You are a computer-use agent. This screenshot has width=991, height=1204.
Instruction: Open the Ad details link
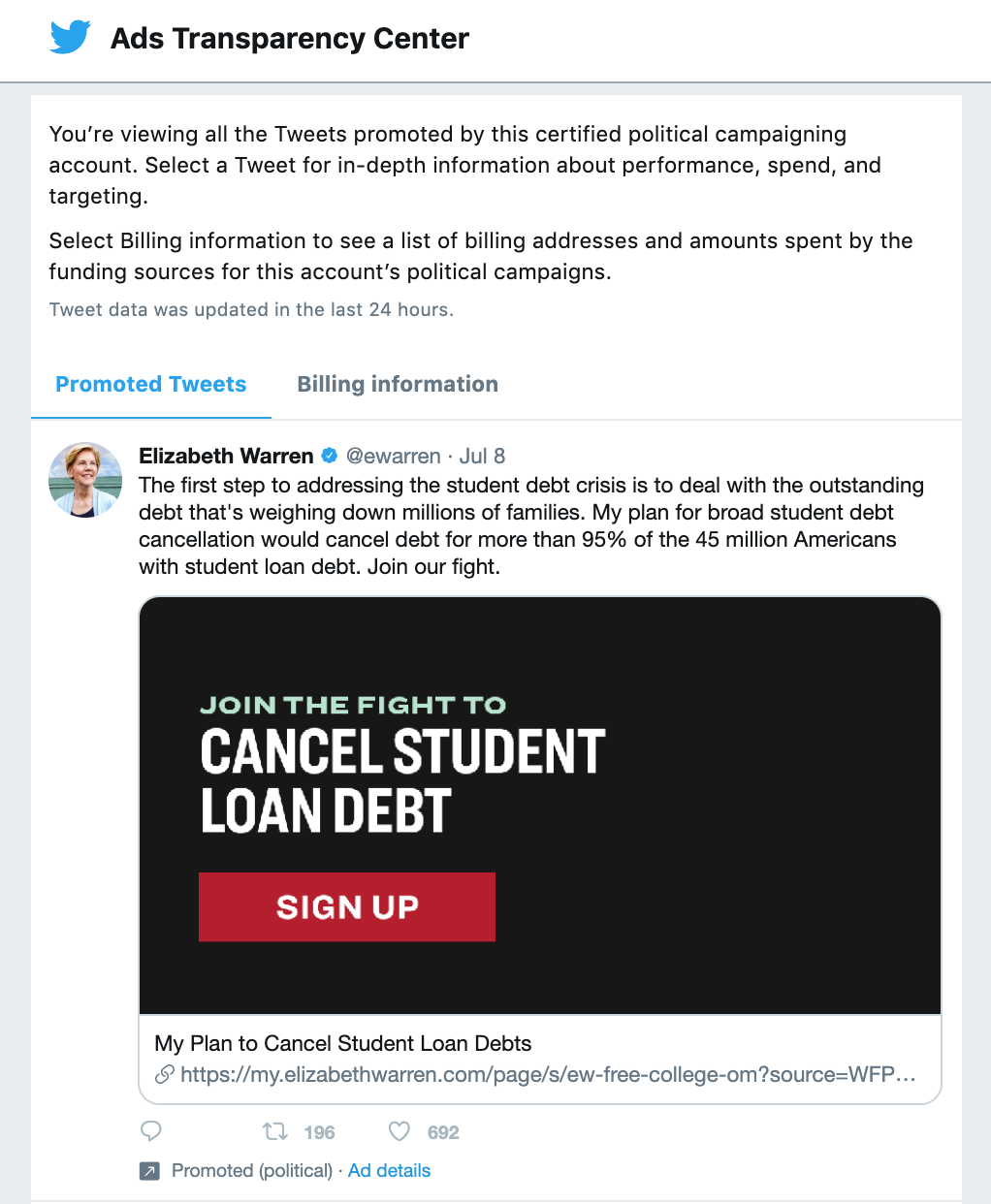[389, 1170]
